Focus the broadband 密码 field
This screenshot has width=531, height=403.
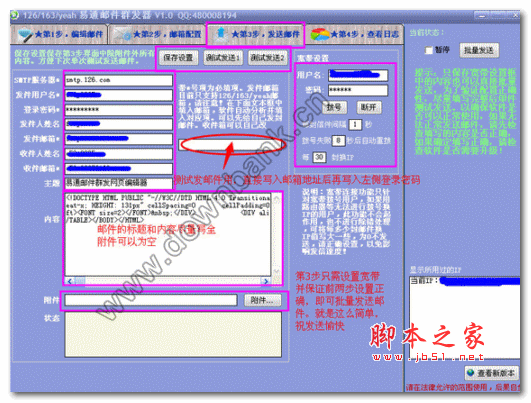click(x=358, y=90)
